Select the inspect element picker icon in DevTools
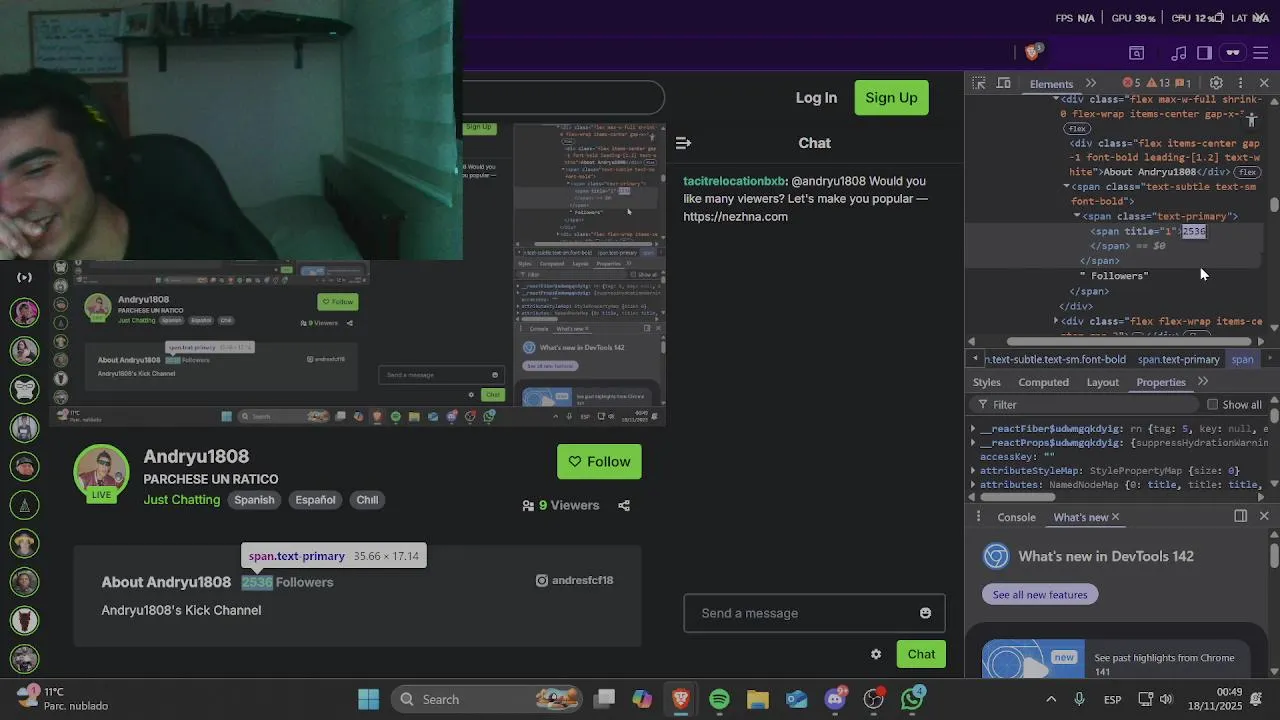1280x720 pixels. tap(979, 83)
